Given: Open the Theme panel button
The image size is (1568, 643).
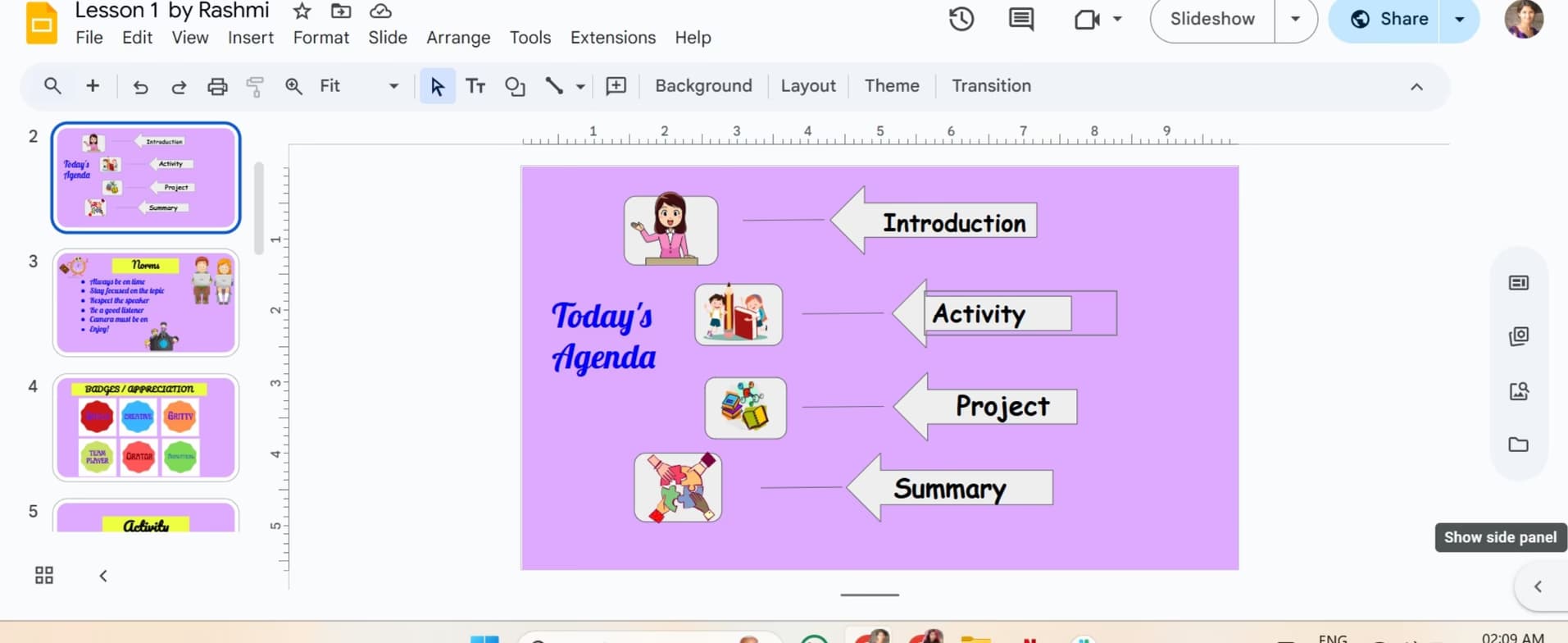Looking at the screenshot, I should (892, 86).
